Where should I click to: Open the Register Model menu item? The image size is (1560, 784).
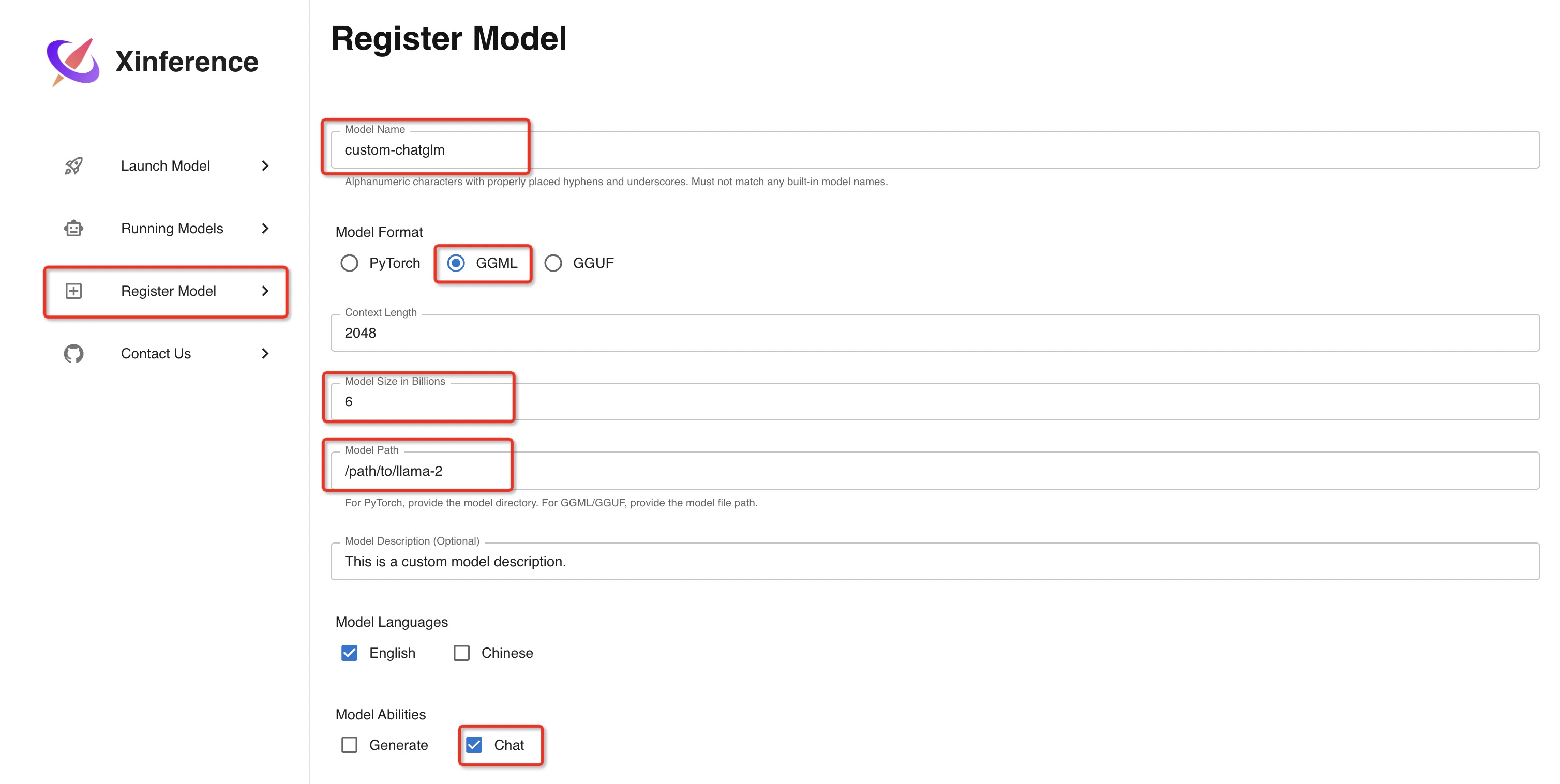(168, 291)
